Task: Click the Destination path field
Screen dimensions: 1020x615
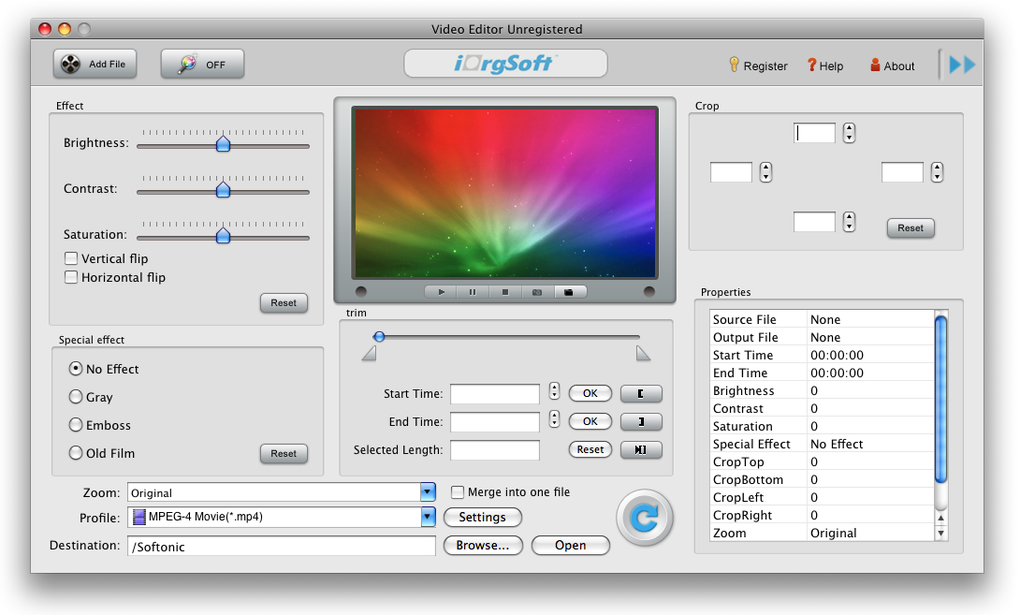Action: (x=282, y=546)
